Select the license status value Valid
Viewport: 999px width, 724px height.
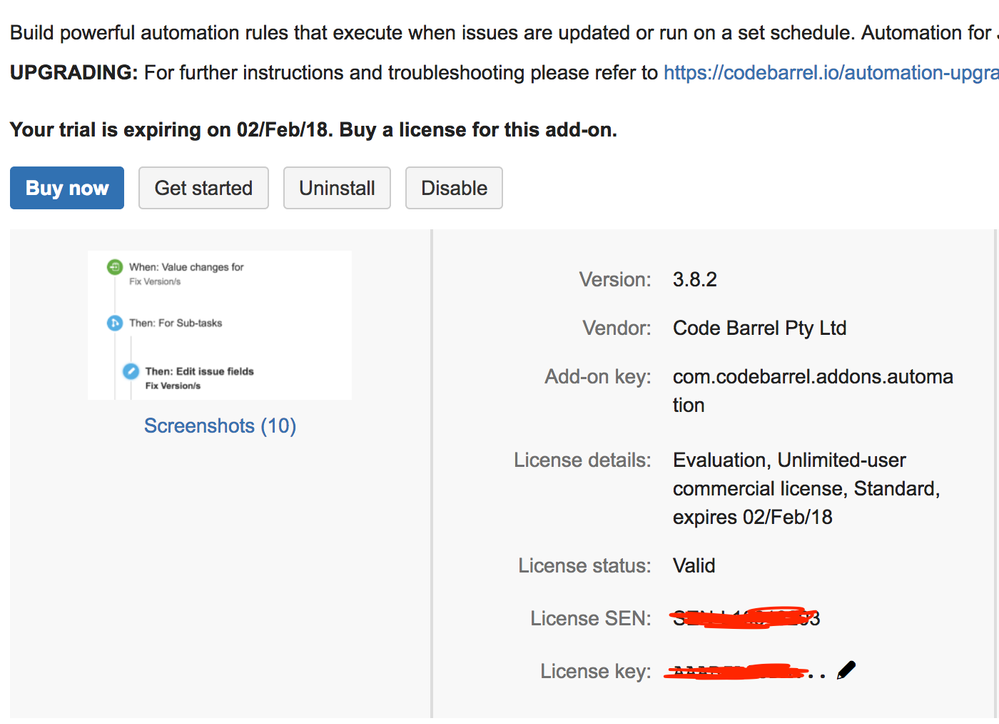click(x=694, y=565)
